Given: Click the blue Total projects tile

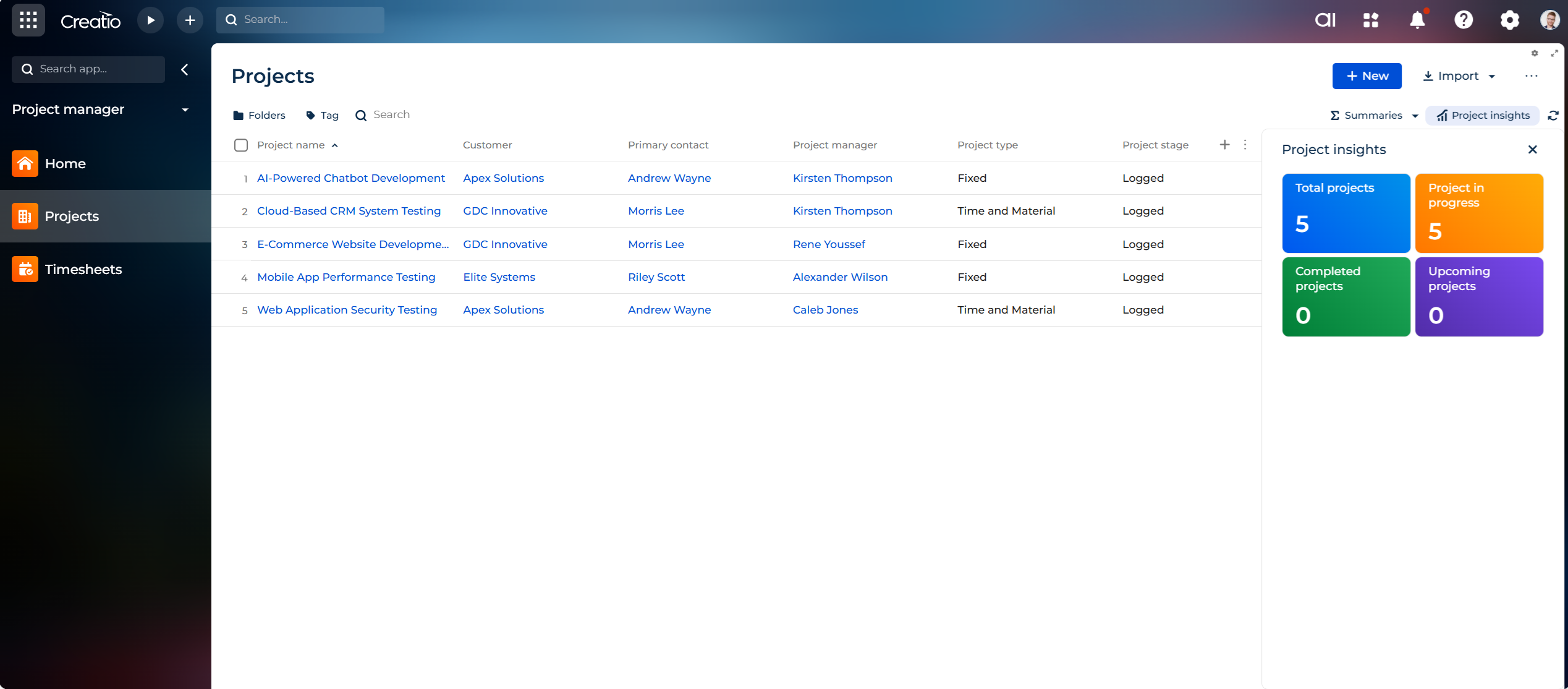Looking at the screenshot, I should pyautogui.click(x=1346, y=213).
